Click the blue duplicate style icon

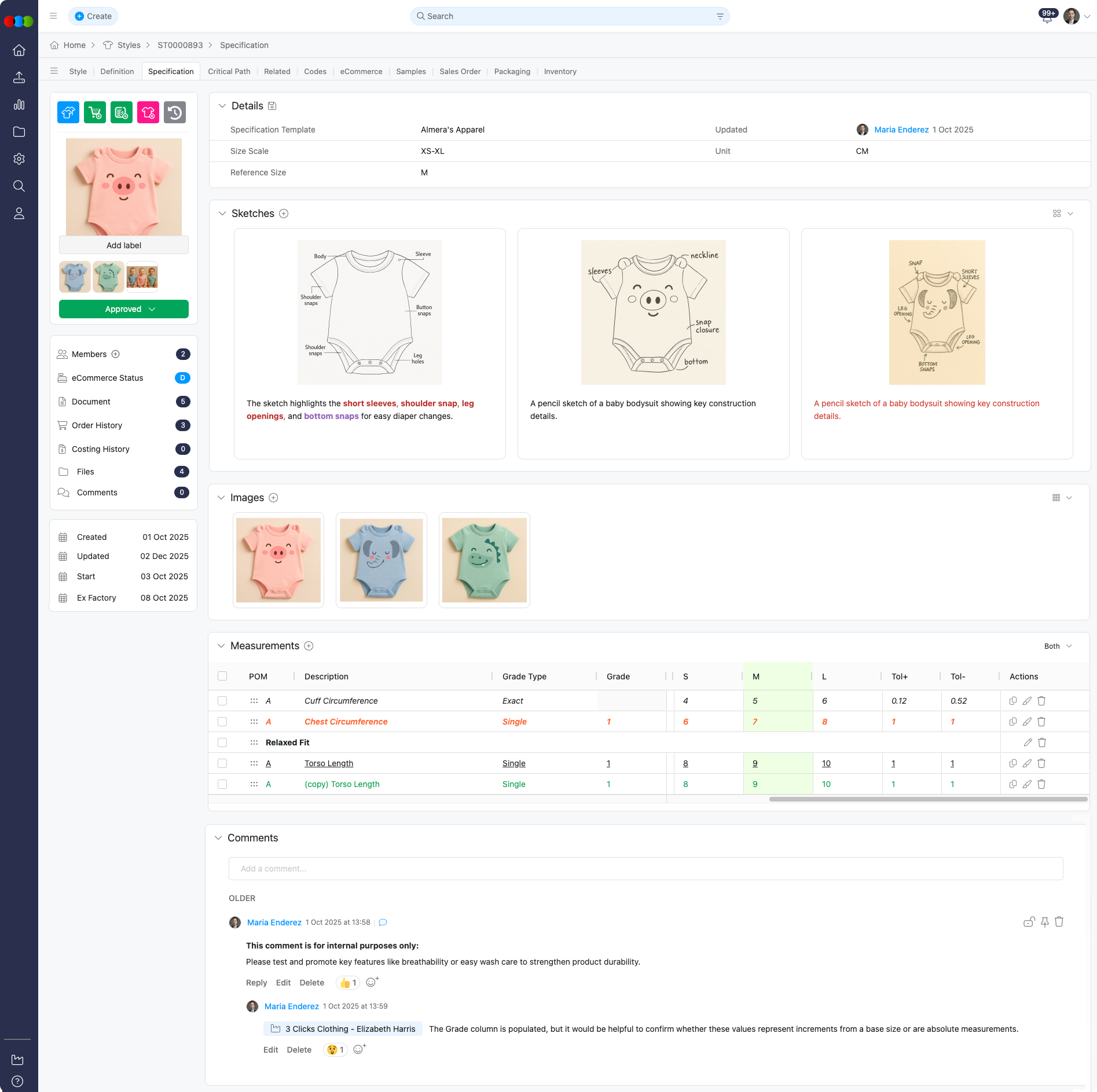(68, 112)
